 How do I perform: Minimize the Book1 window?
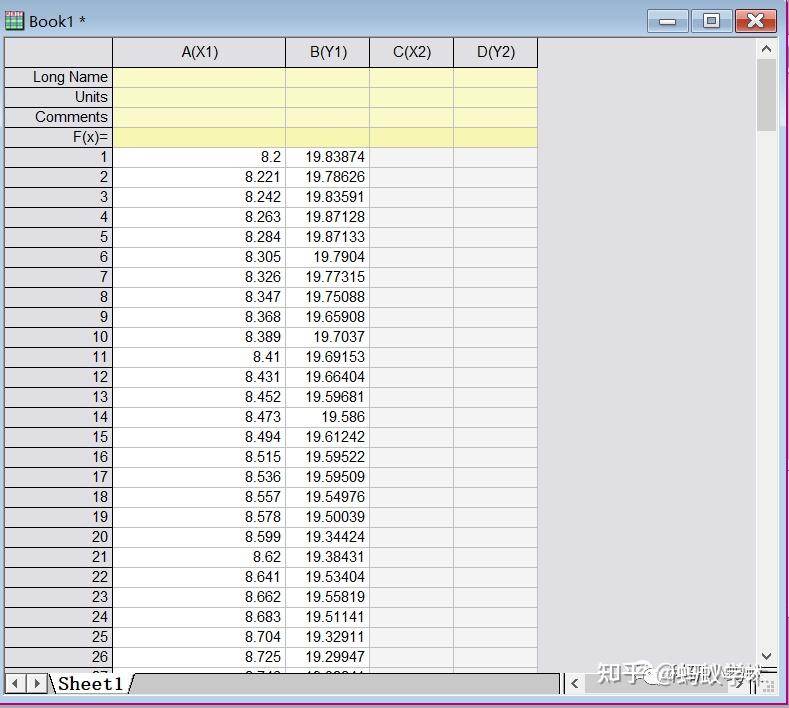click(667, 21)
